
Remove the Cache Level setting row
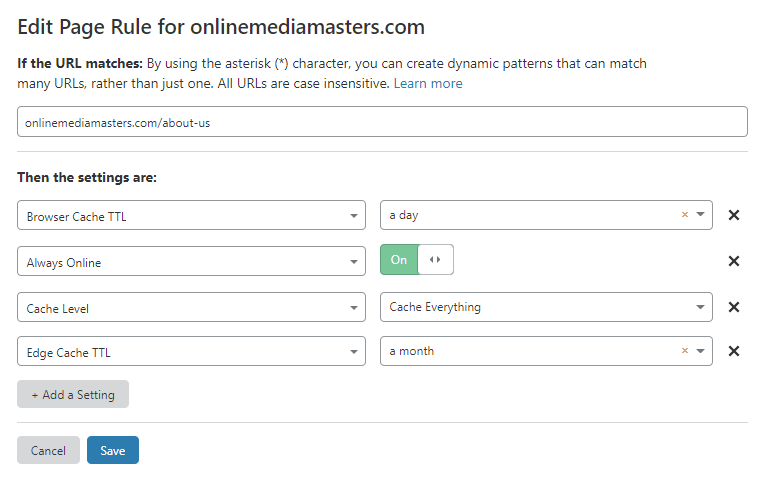tap(733, 307)
